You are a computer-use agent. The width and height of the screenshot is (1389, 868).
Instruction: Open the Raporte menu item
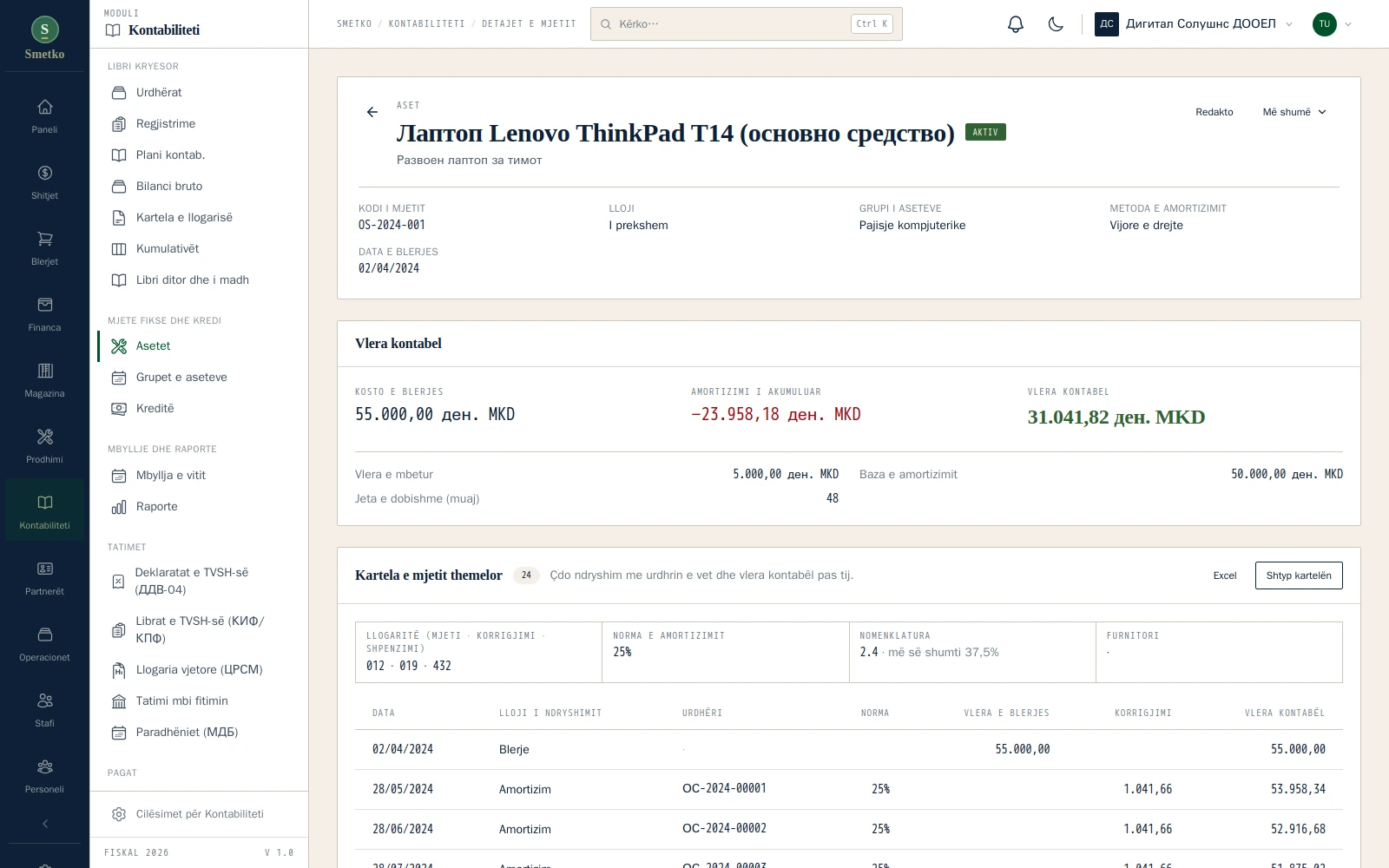[x=199, y=506]
